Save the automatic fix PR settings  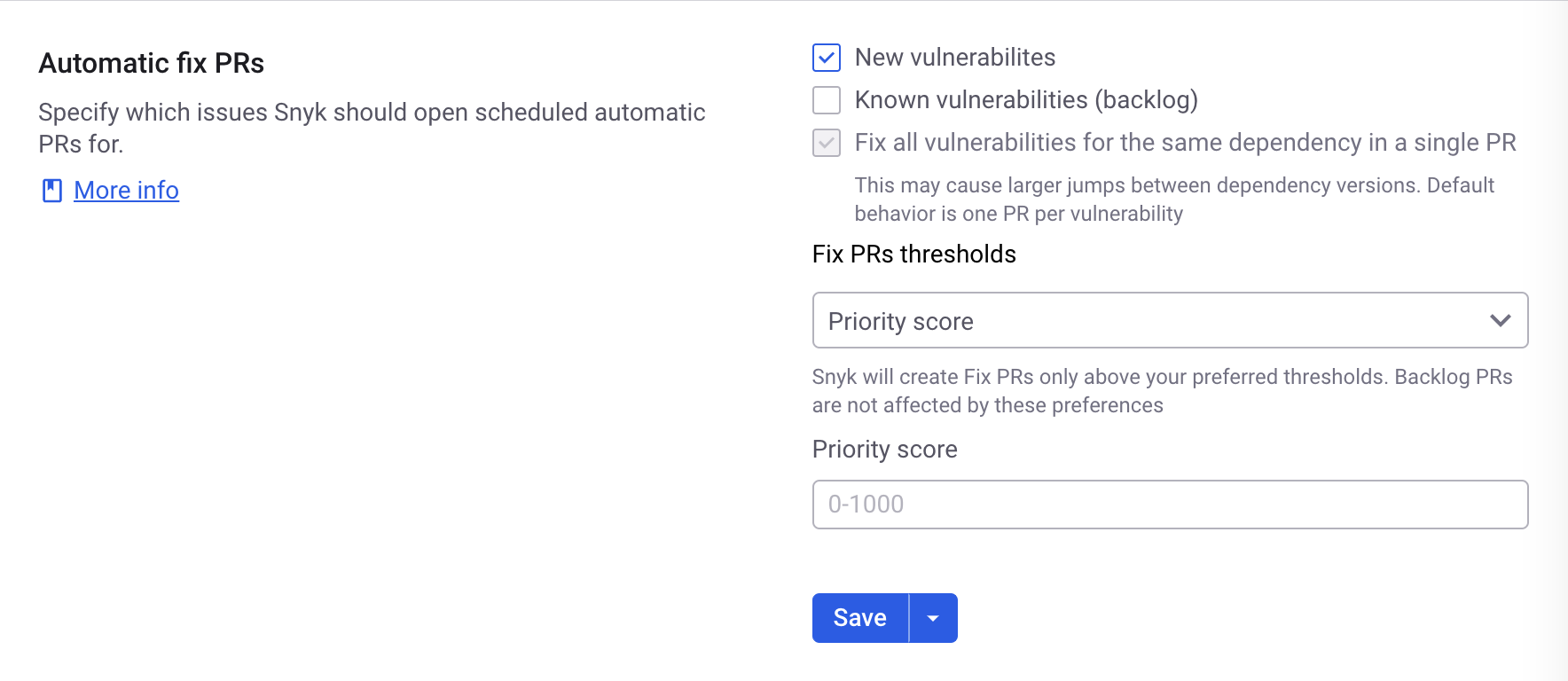[859, 617]
